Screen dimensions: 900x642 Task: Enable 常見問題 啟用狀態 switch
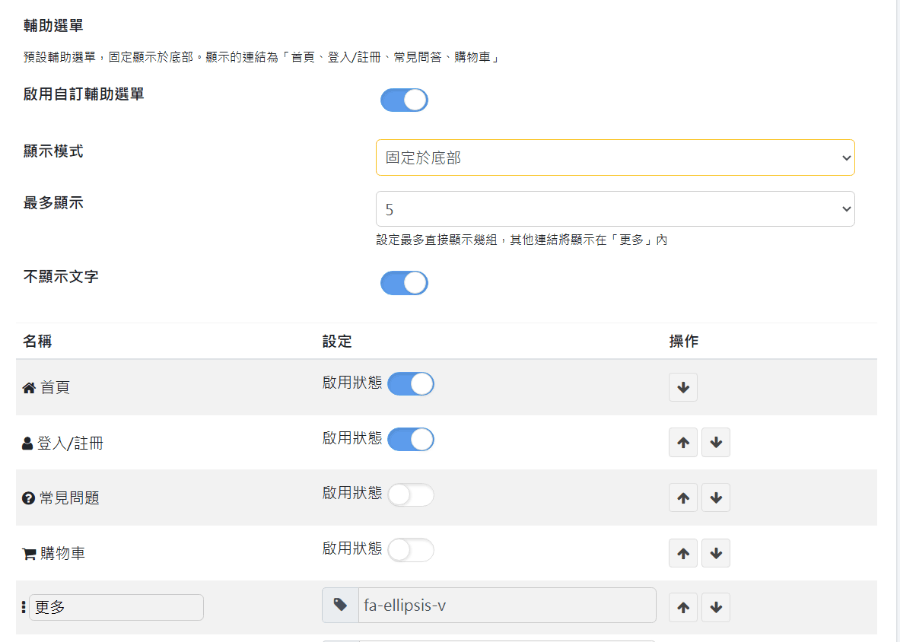click(x=410, y=495)
